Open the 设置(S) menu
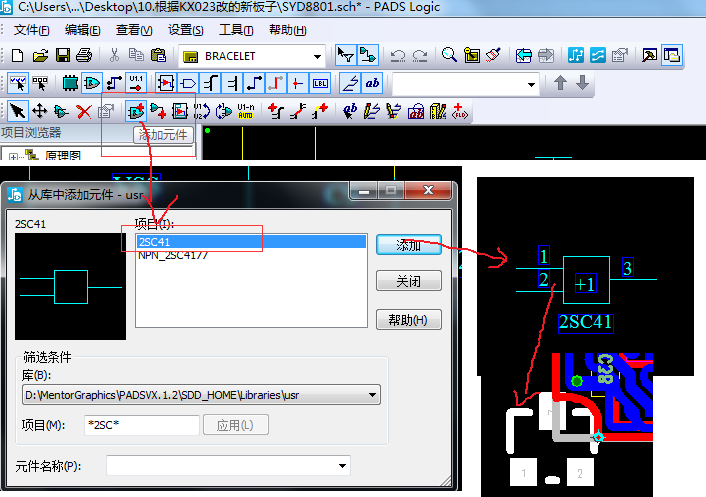 186,30
